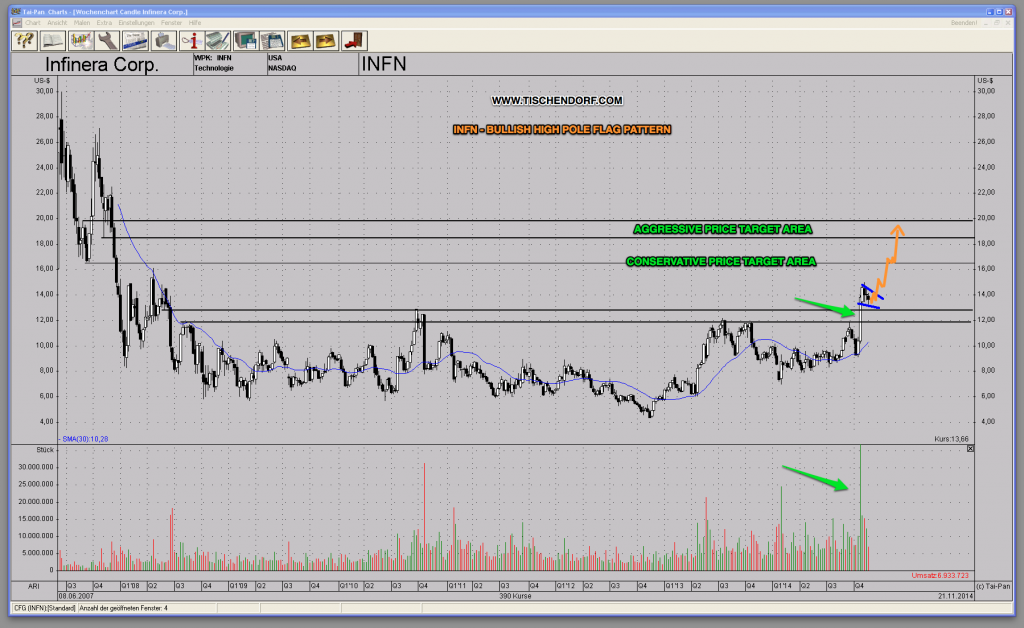Select the red exit door icon

point(352,40)
